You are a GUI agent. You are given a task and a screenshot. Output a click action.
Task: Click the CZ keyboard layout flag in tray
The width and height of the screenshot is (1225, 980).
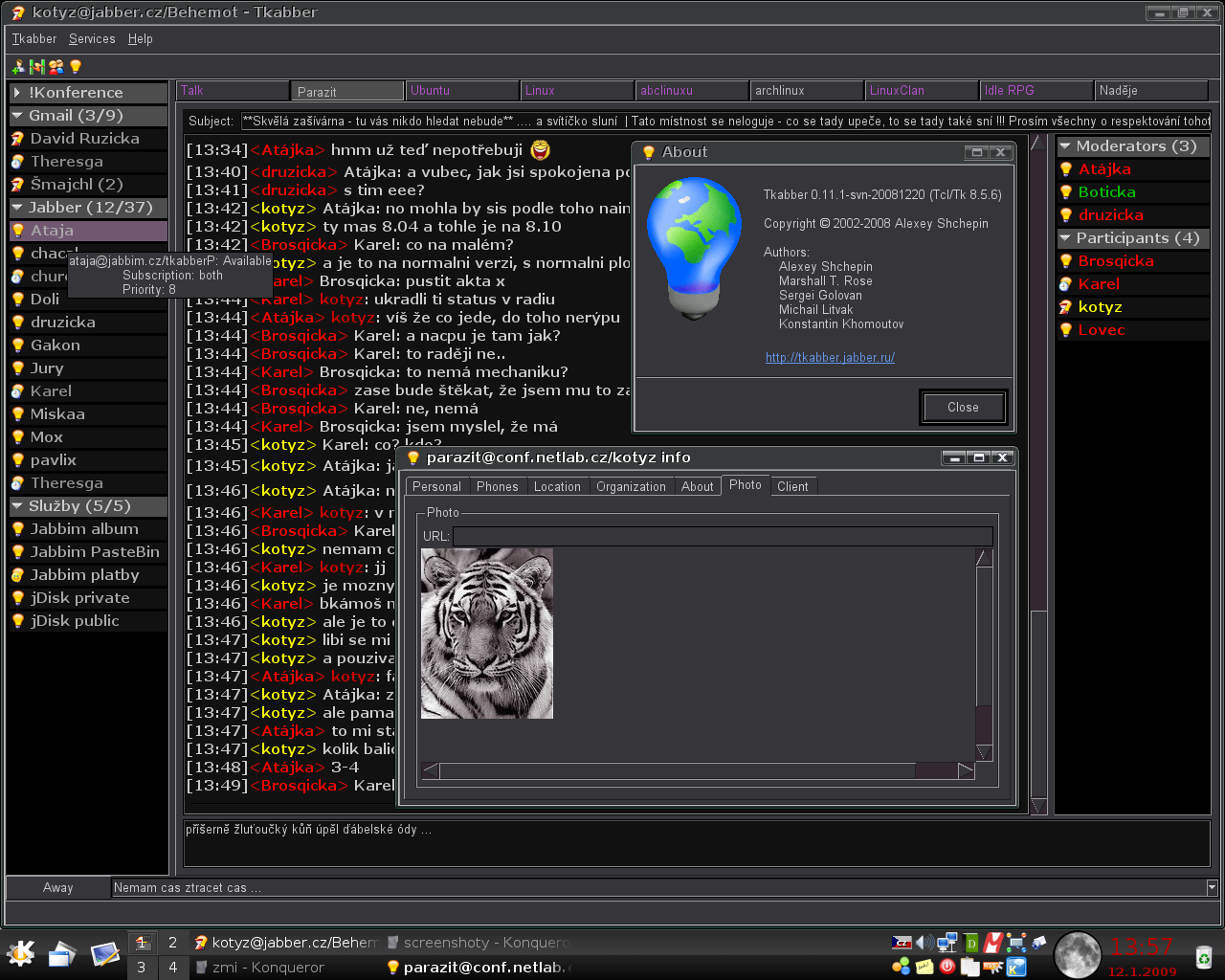pyautogui.click(x=902, y=944)
